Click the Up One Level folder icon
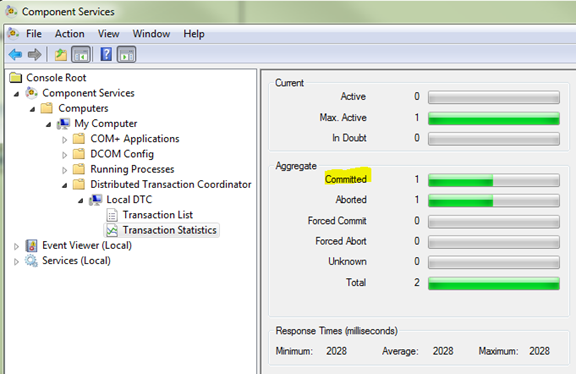The height and width of the screenshot is (374, 576). pos(61,55)
